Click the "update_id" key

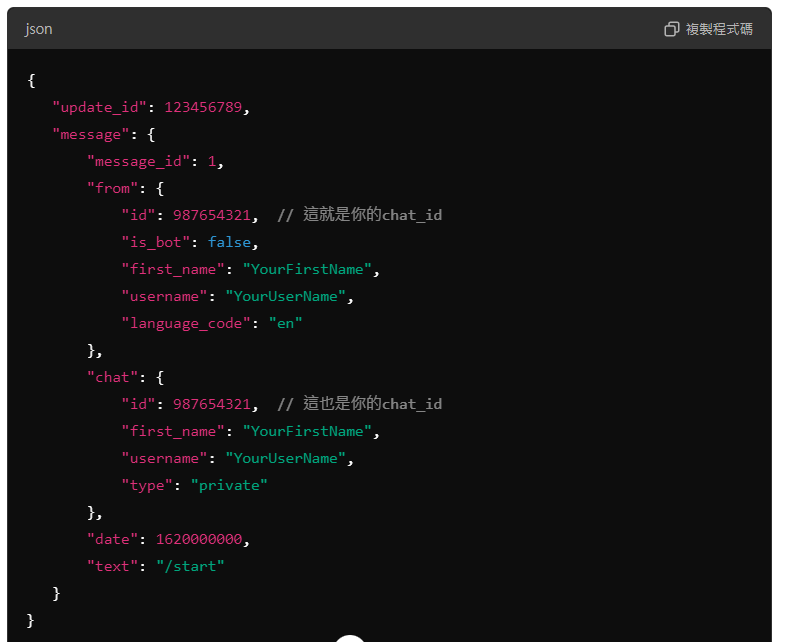(99, 107)
